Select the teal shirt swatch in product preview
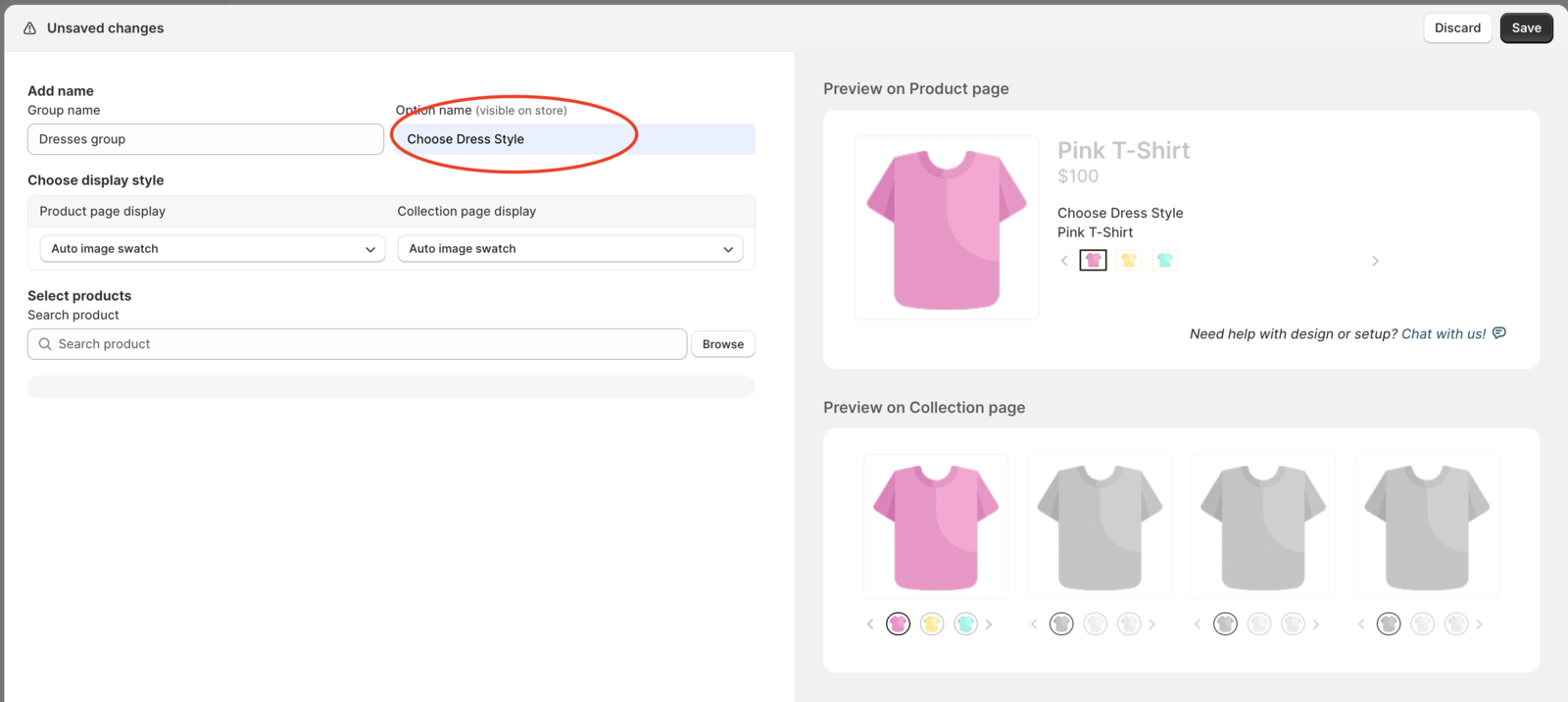The image size is (1568, 702). click(1164, 260)
